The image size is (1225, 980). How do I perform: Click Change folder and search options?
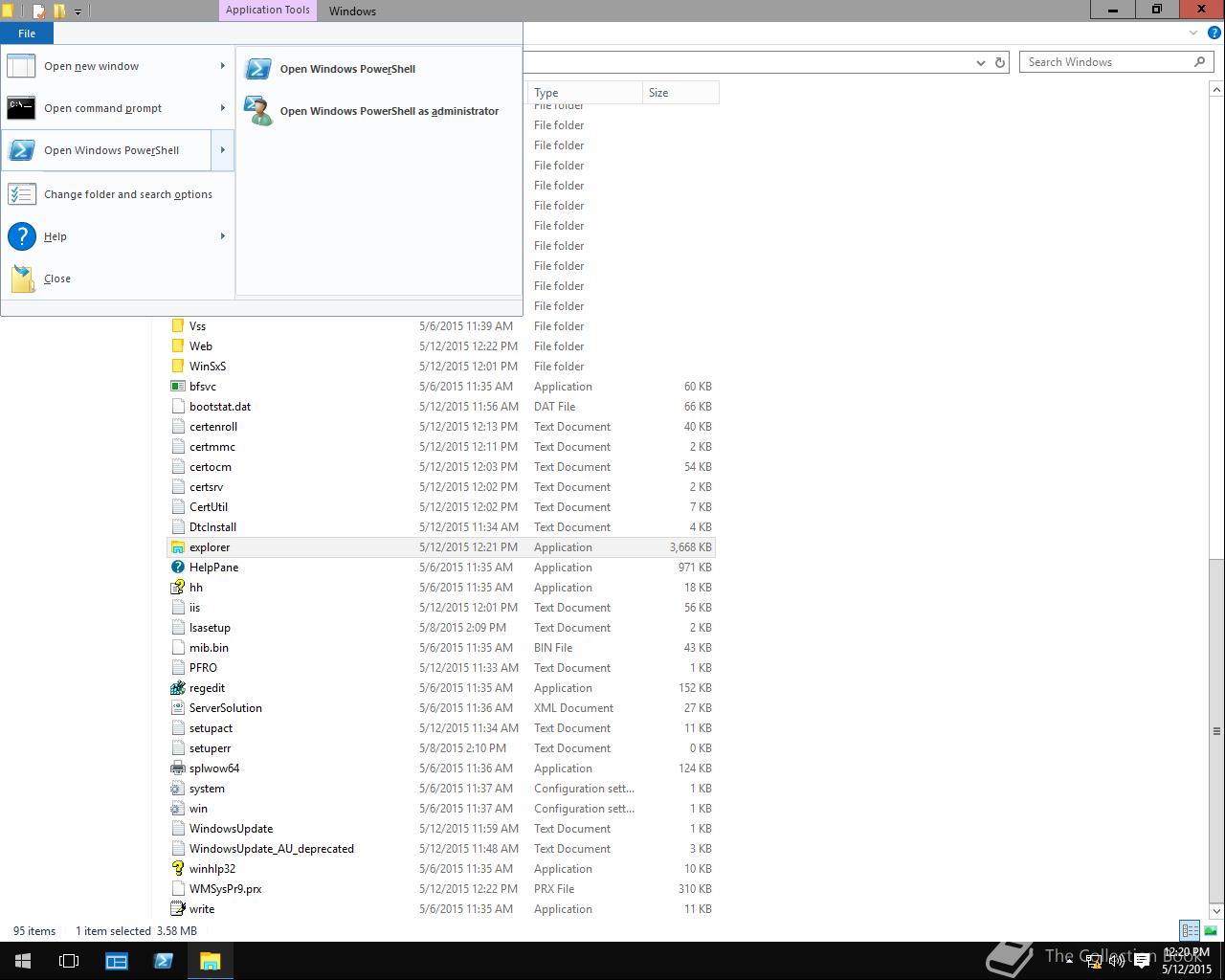coord(128,194)
